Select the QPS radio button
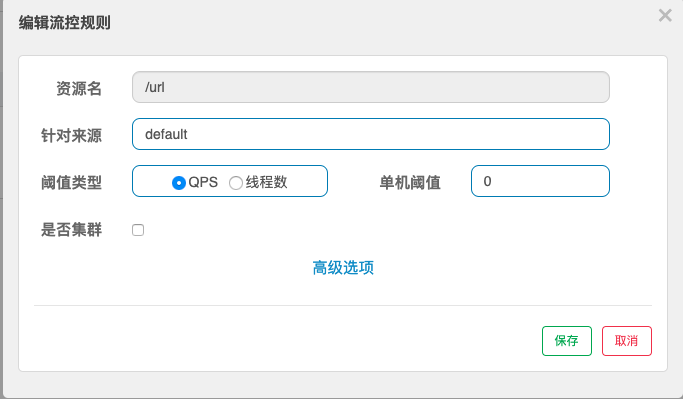This screenshot has height=399, width=683. pyautogui.click(x=179, y=183)
